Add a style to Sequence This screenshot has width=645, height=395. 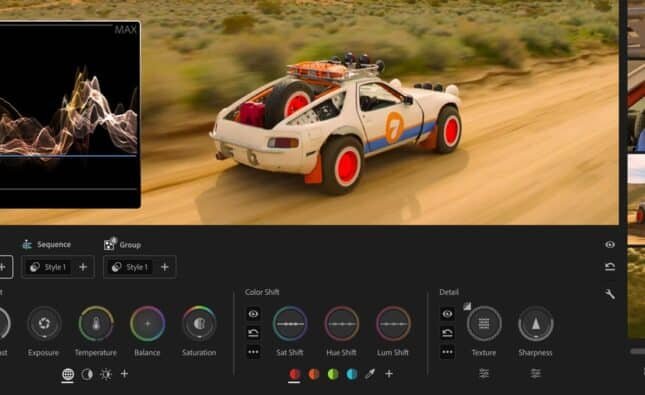pos(83,267)
